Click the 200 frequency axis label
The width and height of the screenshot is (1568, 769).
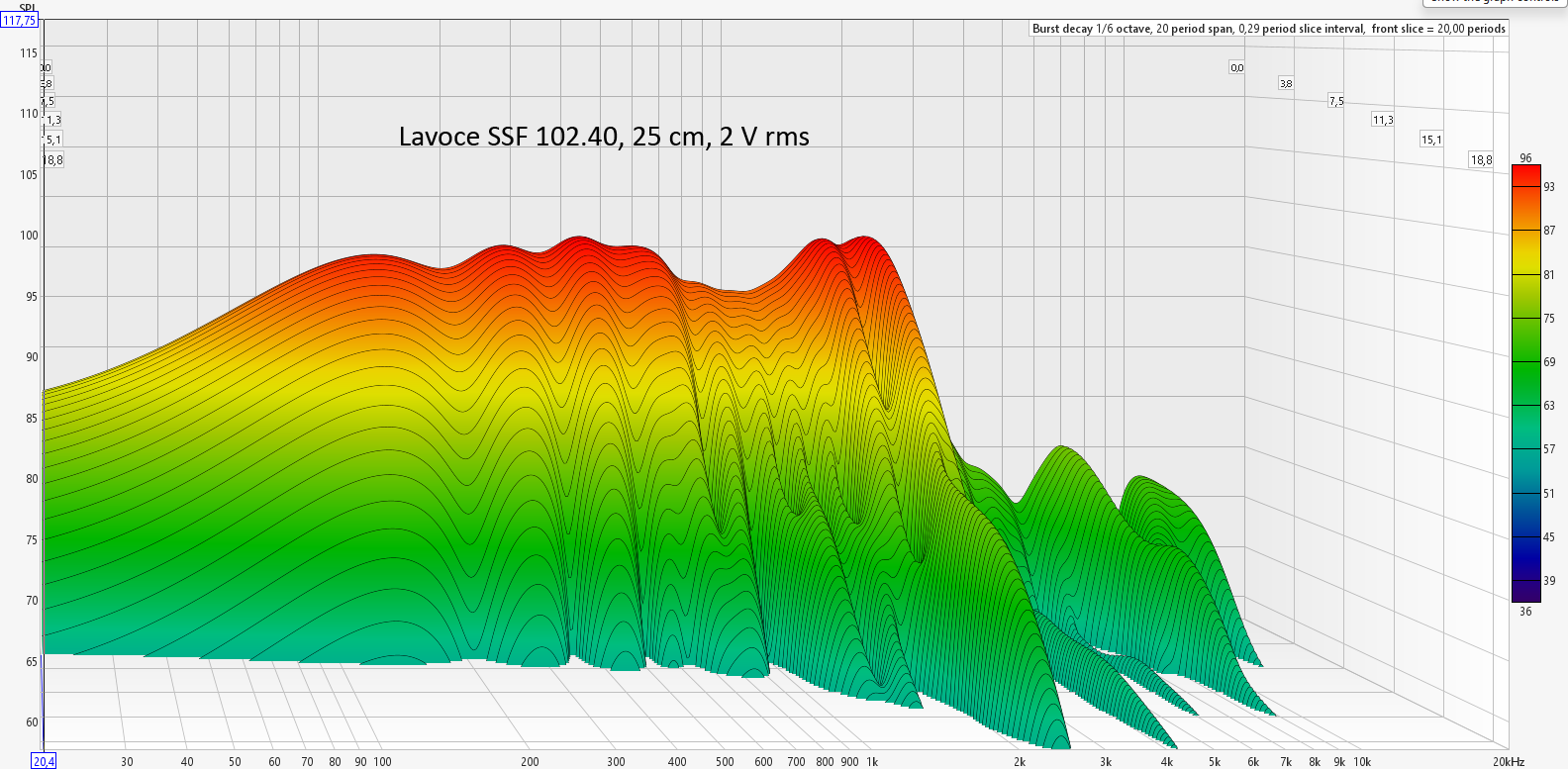coord(530,761)
